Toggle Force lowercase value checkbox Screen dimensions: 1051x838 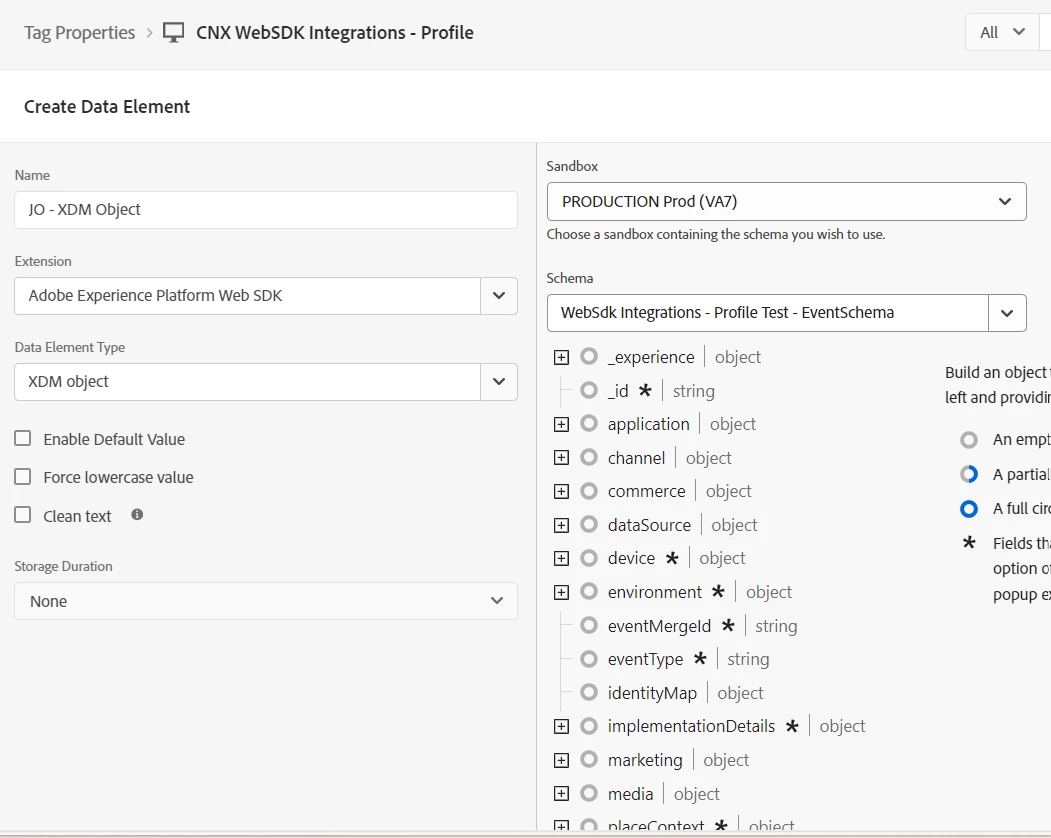(x=23, y=477)
